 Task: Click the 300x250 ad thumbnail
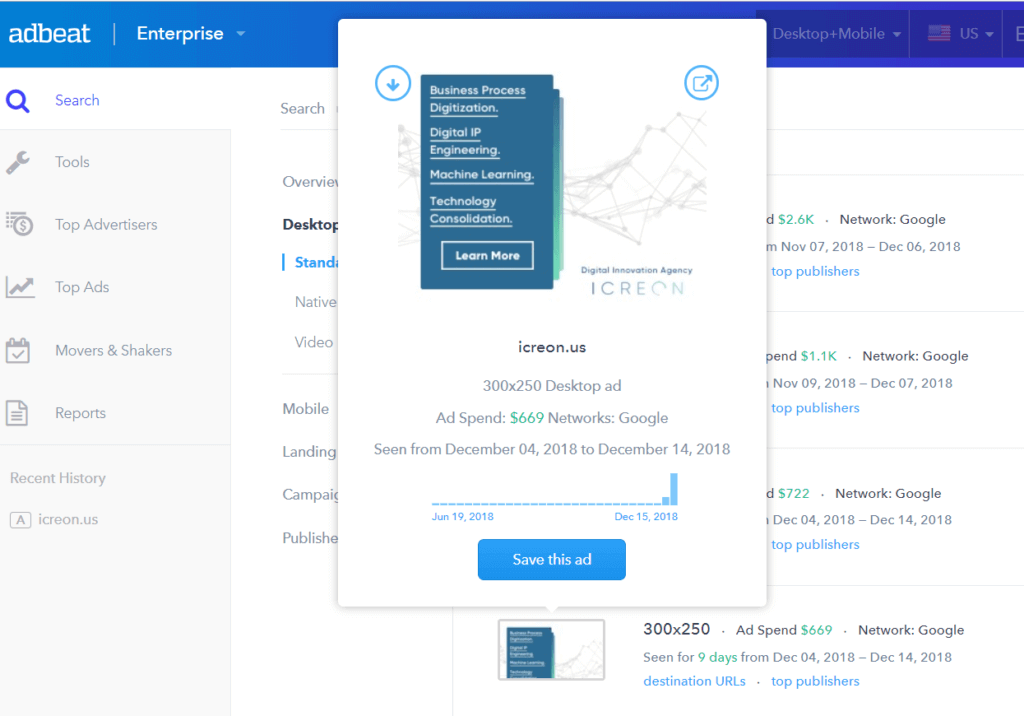(551, 650)
